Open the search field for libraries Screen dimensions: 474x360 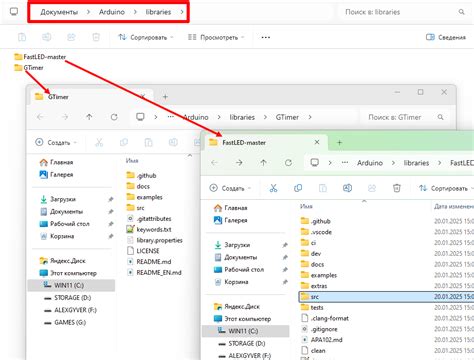pos(403,12)
